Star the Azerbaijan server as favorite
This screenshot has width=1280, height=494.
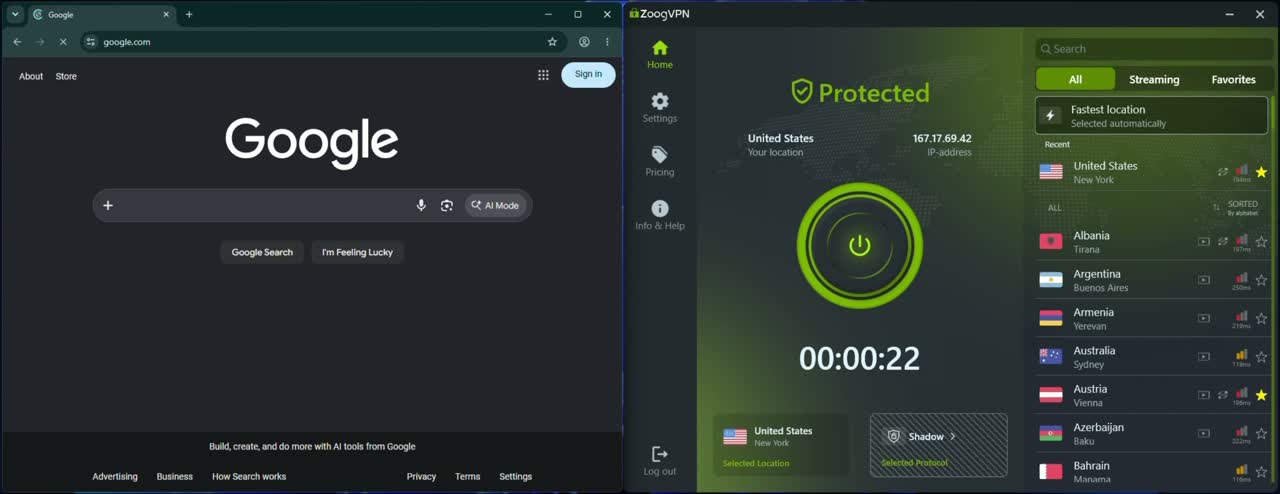click(1261, 433)
